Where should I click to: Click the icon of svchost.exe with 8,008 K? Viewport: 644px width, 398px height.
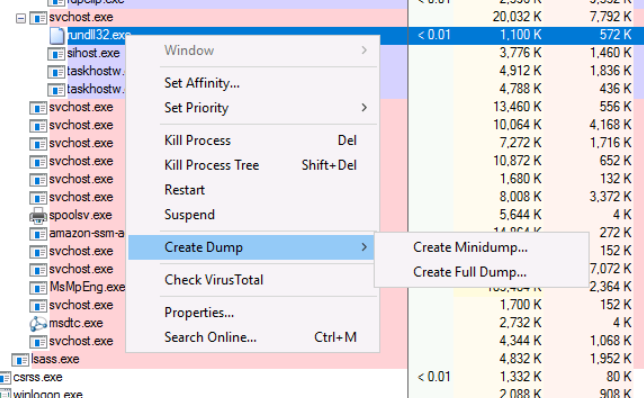pos(38,198)
